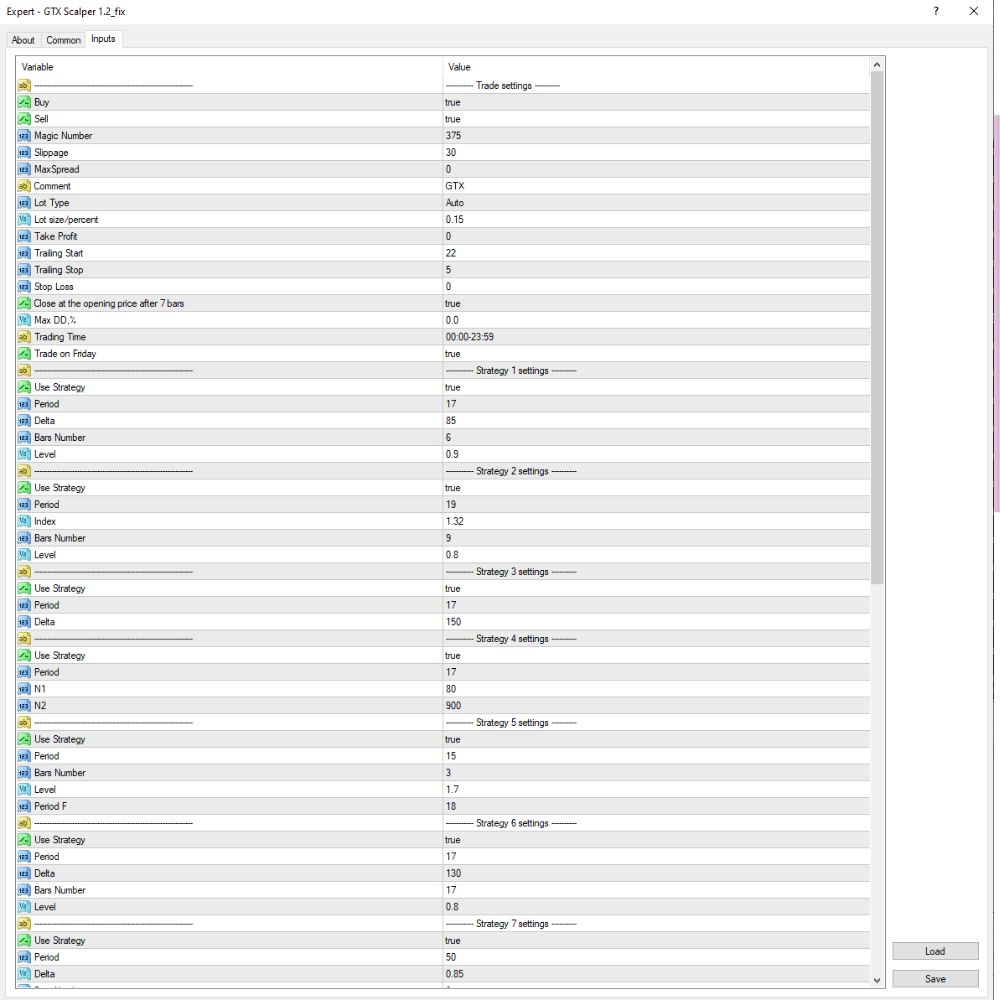1000x1000 pixels.
Task: Click the scrollbar down arrow
Action: click(877, 980)
